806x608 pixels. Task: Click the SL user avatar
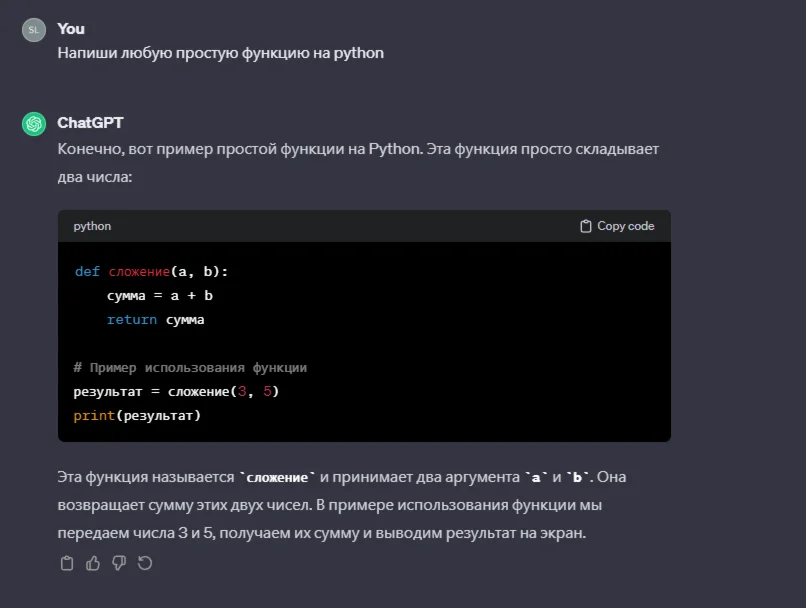[34, 30]
